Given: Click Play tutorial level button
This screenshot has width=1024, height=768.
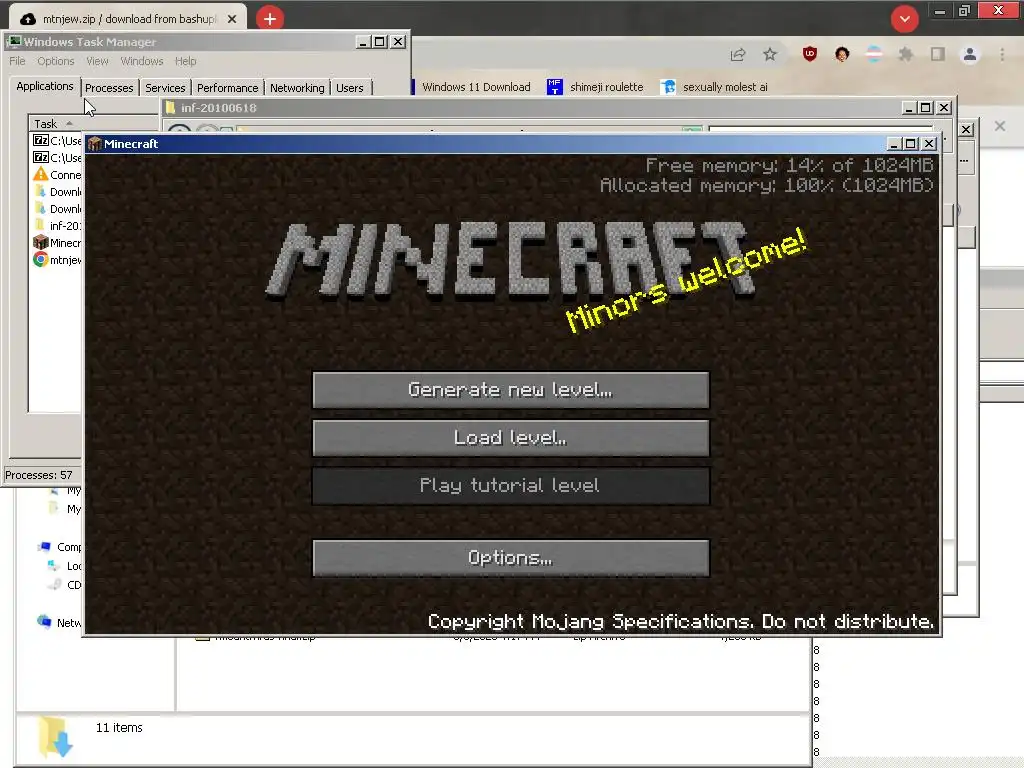Looking at the screenshot, I should pos(511,485).
